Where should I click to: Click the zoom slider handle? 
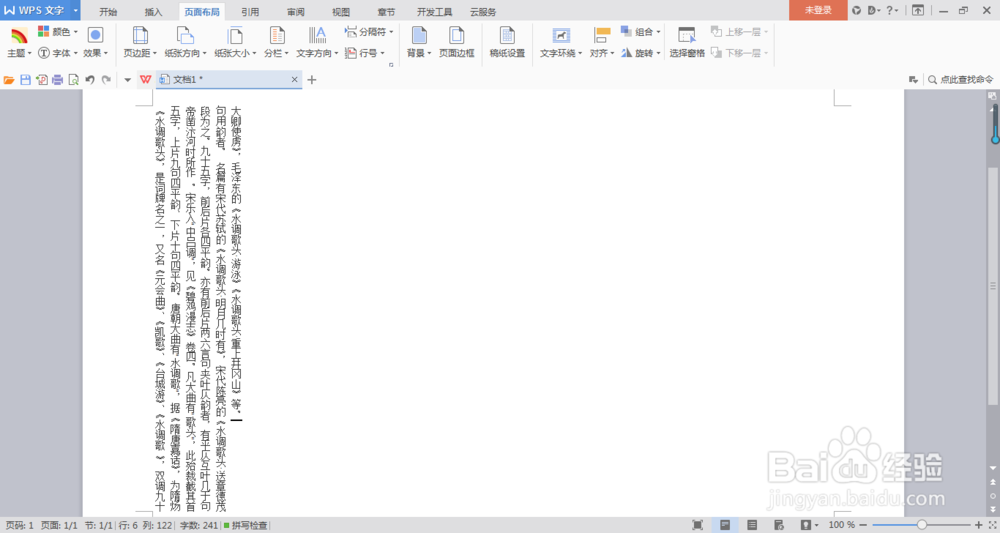[922, 525]
